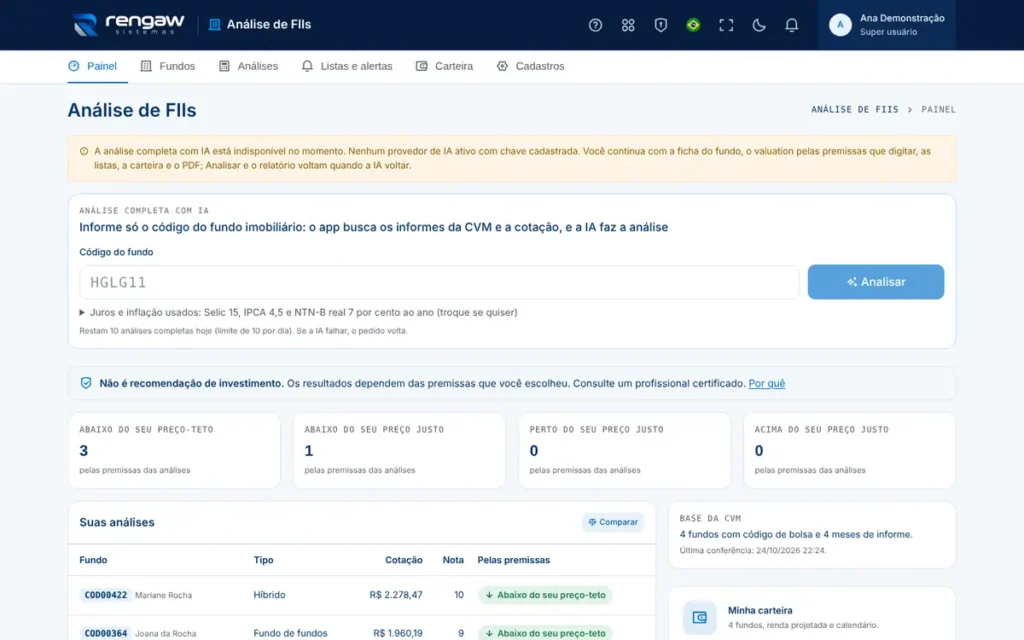The image size is (1024, 640).
Task: Click the shield security icon
Action: click(660, 25)
